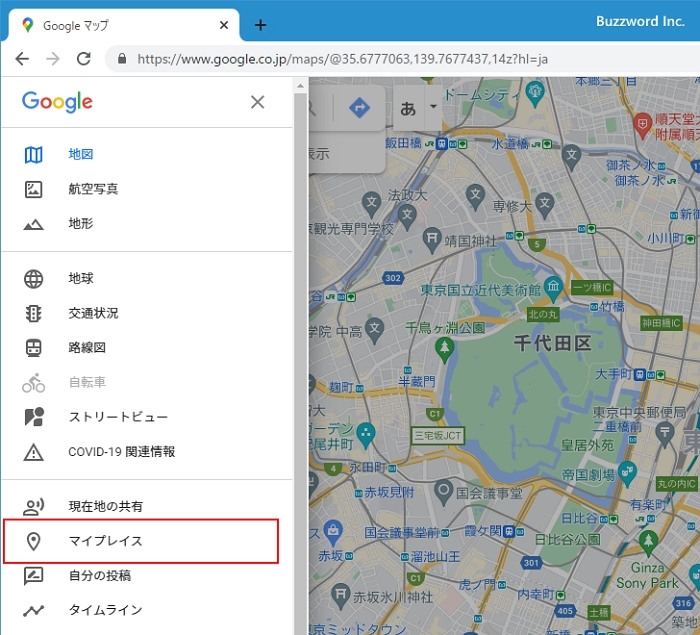The height and width of the screenshot is (635, 700).
Task: Reload the page with browser refresh
Action: pos(84,59)
